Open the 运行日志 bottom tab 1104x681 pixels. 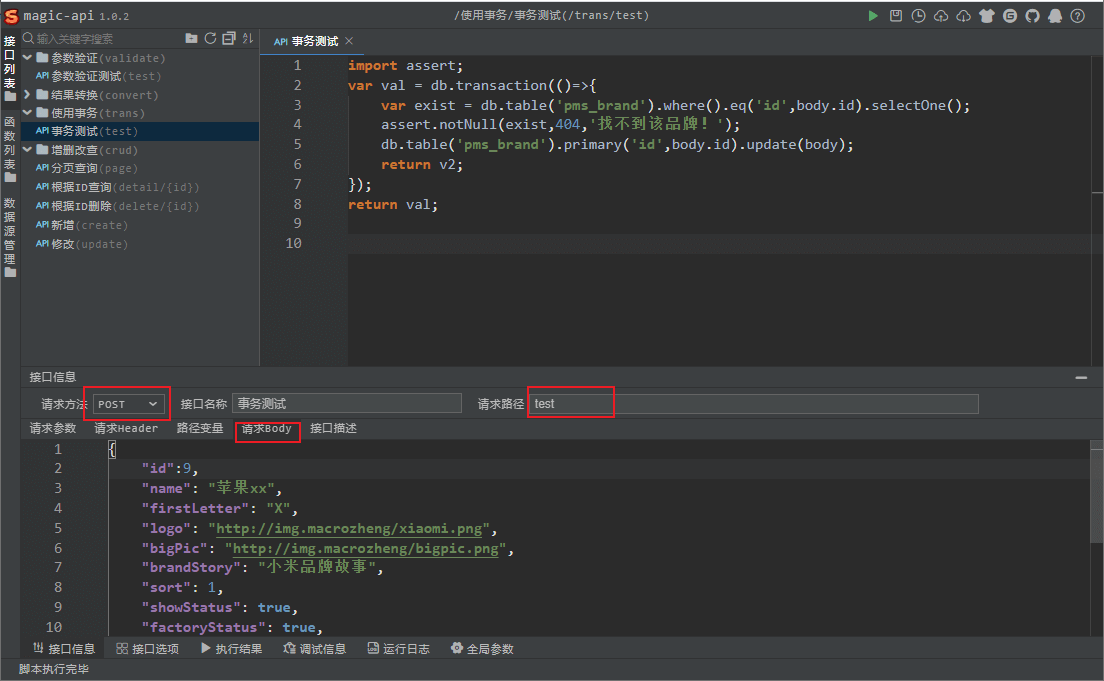pyautogui.click(x=399, y=649)
